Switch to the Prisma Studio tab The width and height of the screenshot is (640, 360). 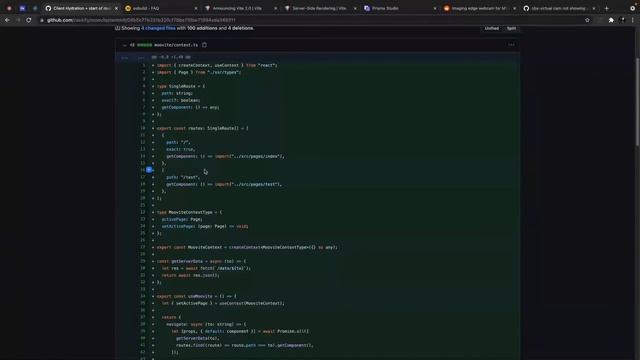click(399, 8)
